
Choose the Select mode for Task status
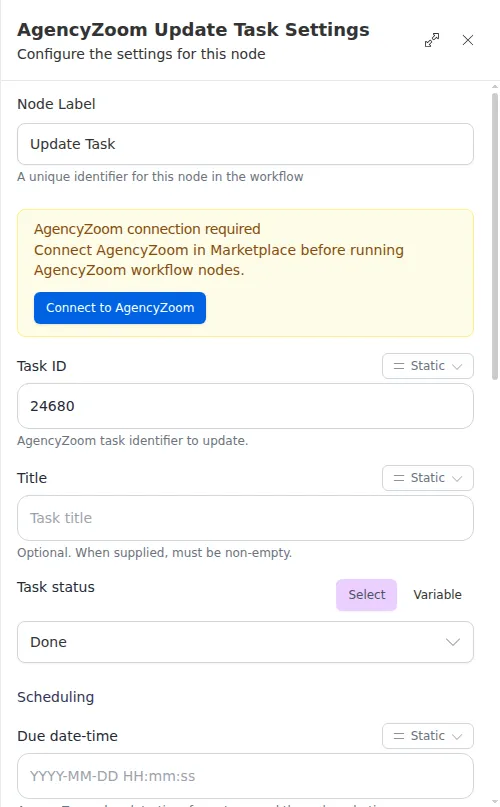(x=367, y=594)
